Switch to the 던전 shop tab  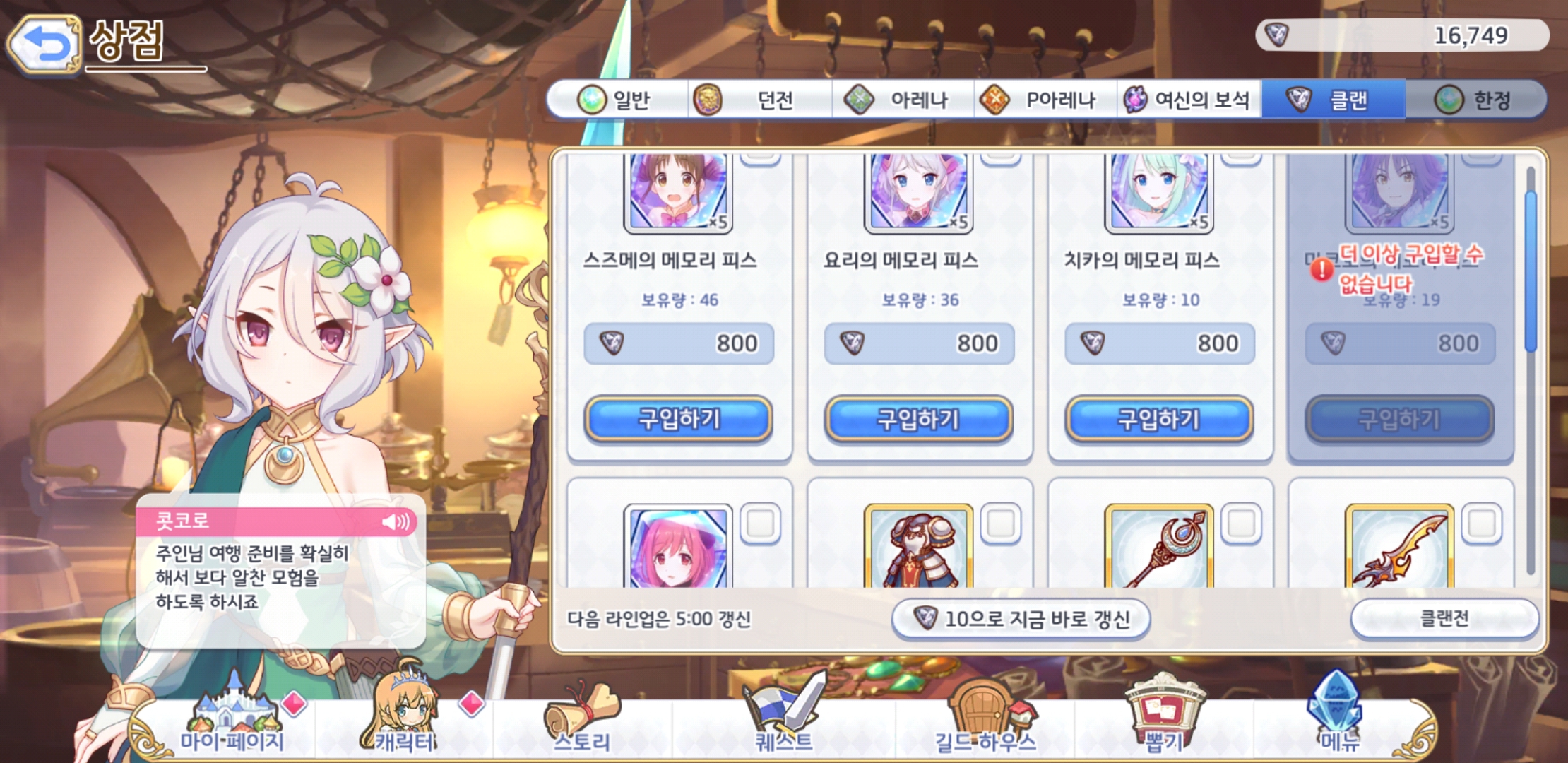[x=761, y=100]
